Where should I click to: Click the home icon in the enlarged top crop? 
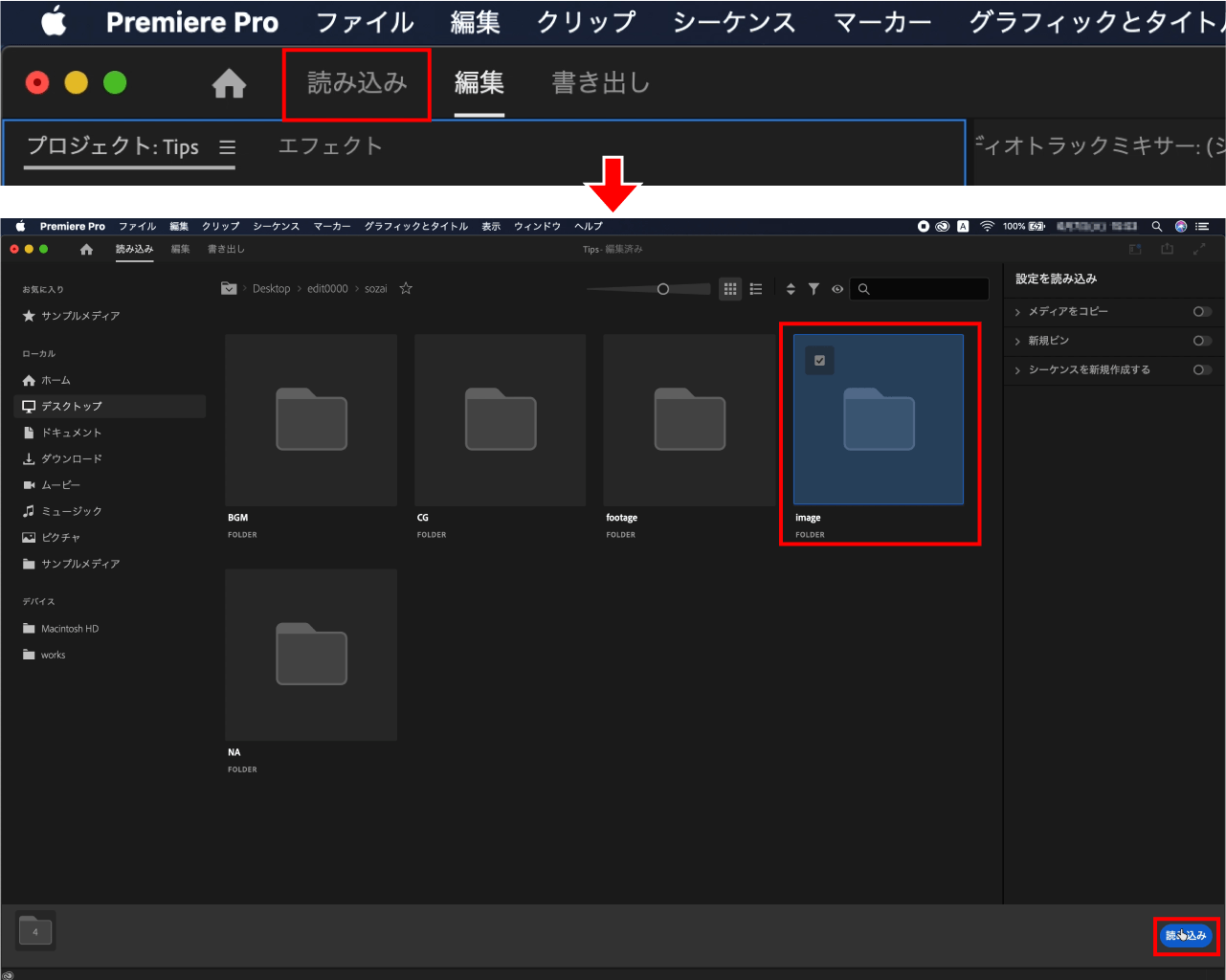(x=229, y=84)
